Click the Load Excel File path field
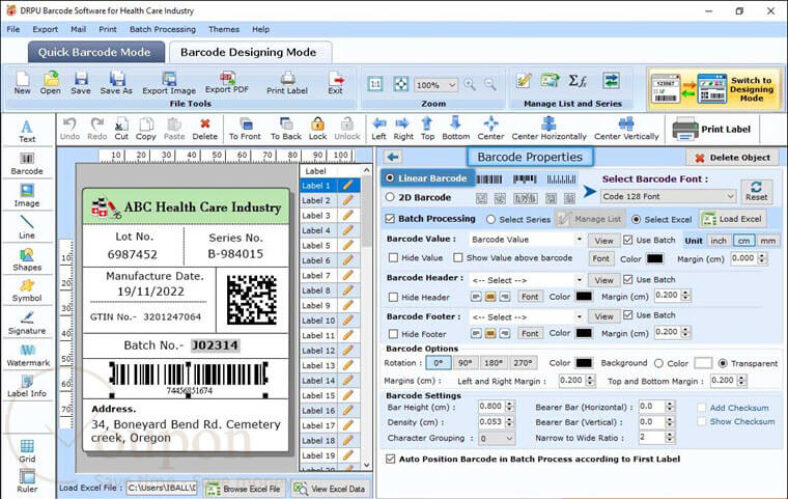 pos(162,488)
